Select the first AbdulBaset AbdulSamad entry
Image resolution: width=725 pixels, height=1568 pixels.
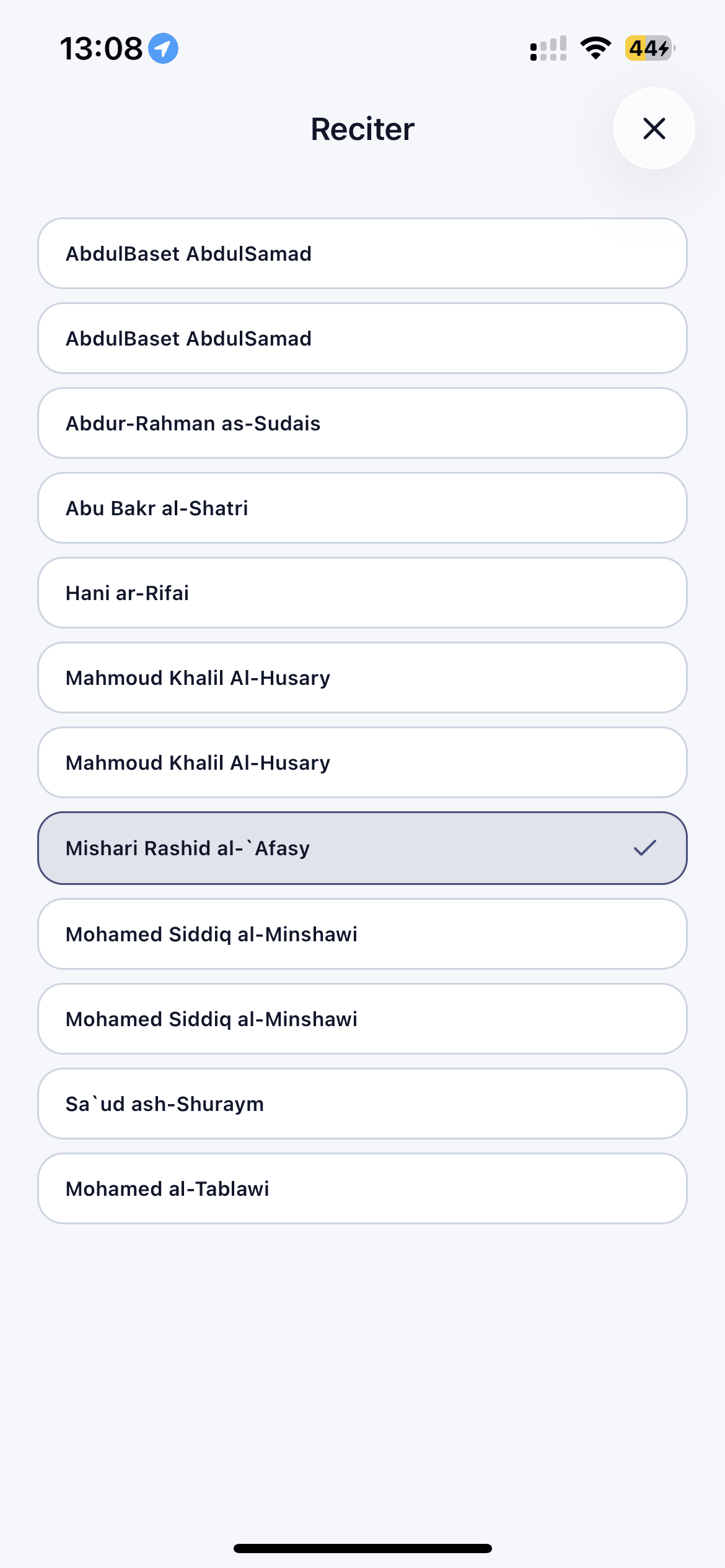pyautogui.click(x=362, y=253)
